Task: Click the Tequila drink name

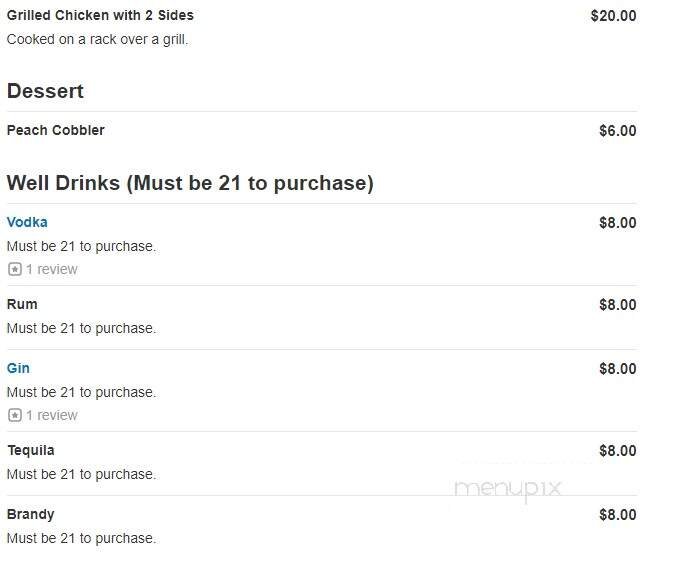Action: click(x=30, y=450)
